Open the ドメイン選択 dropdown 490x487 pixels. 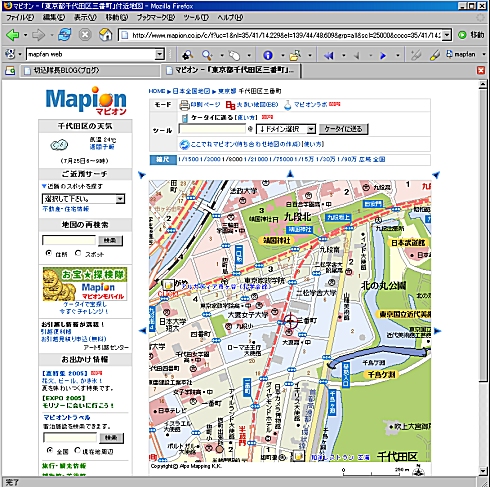click(286, 129)
